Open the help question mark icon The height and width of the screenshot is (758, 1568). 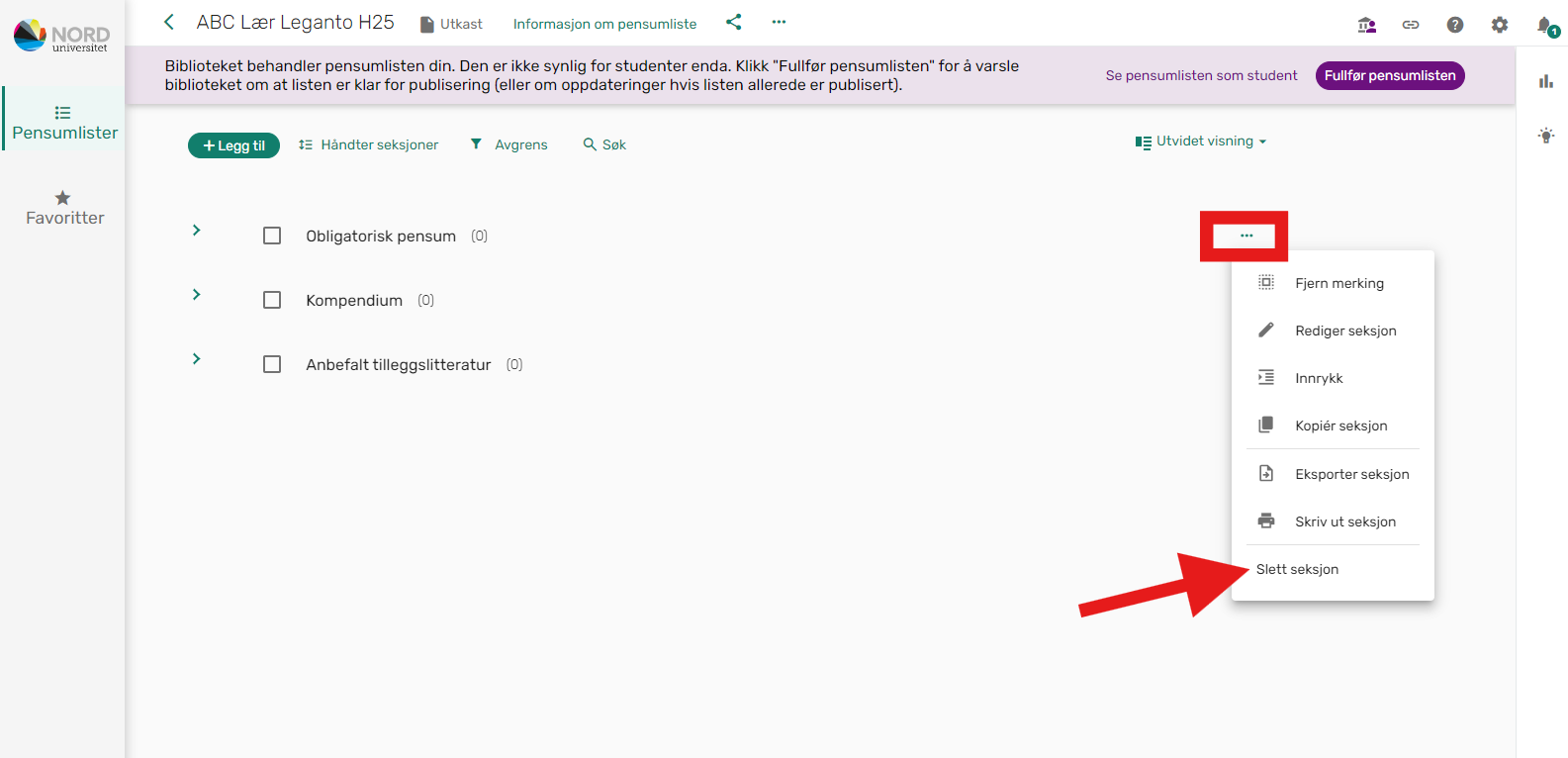1455,25
